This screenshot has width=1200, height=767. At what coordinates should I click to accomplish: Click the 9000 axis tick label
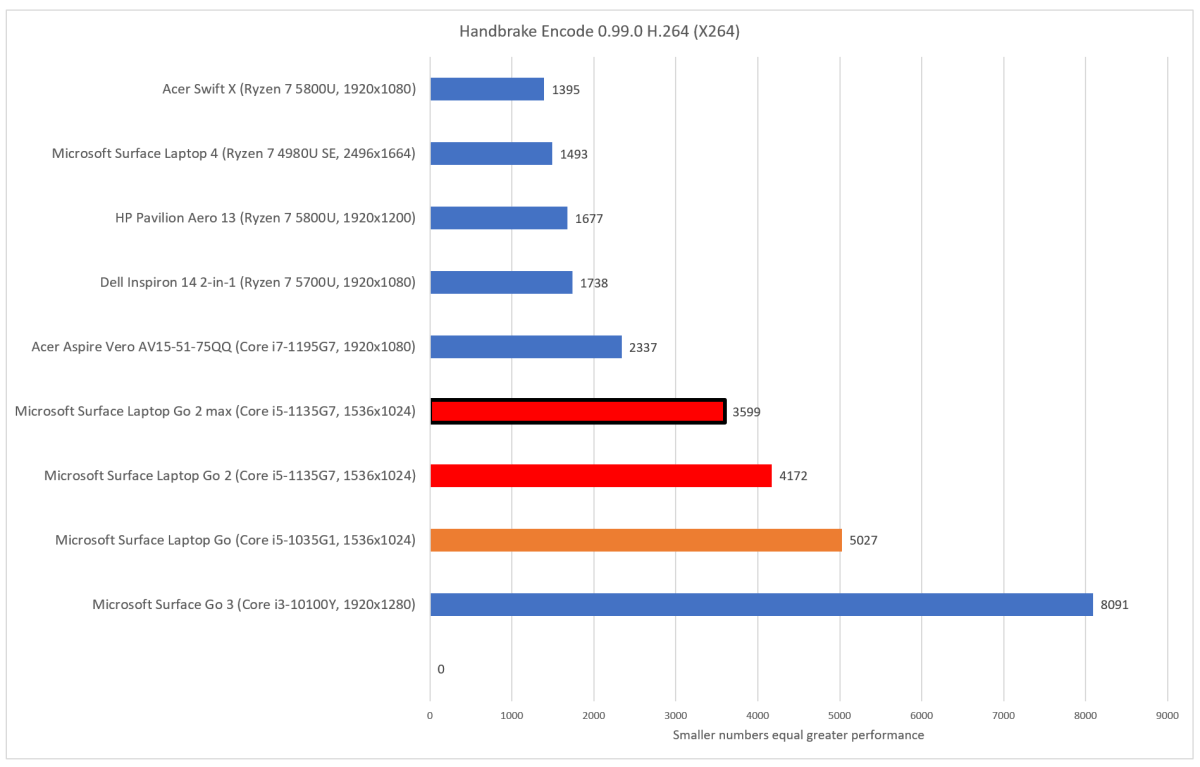[x=1167, y=715]
